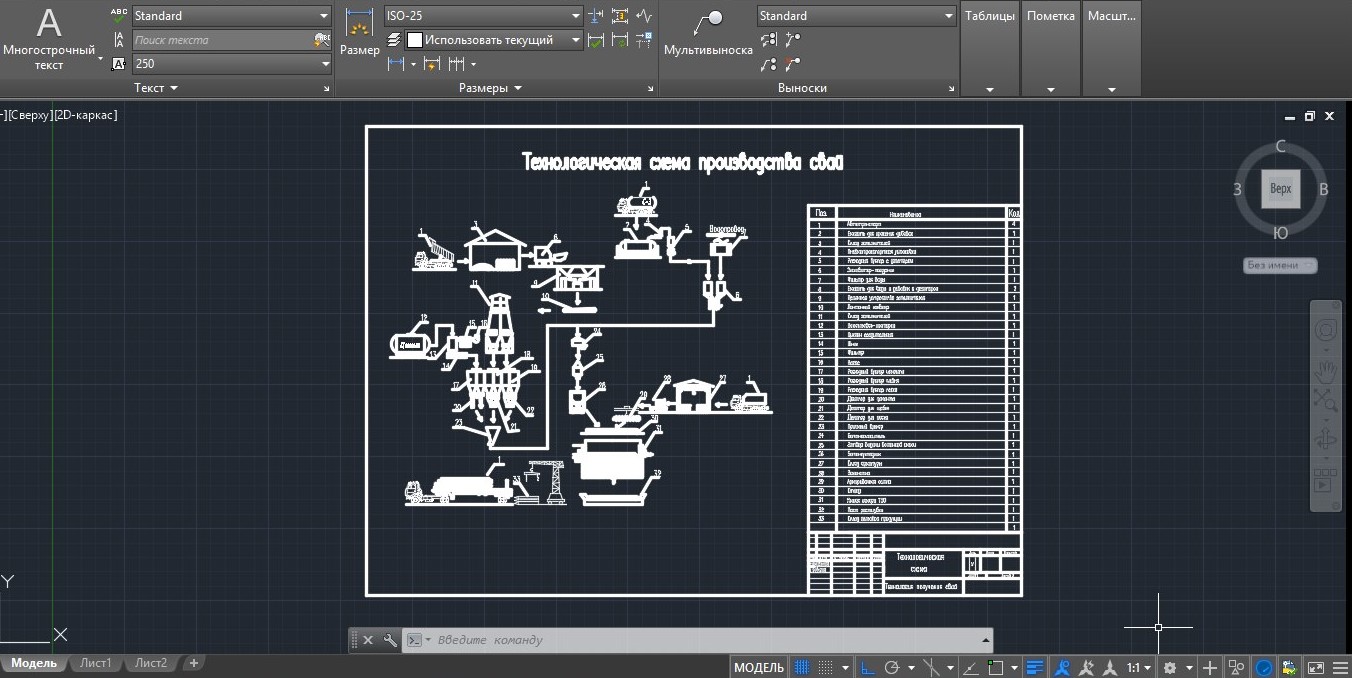
Task: Toggle annotation objects visibility
Action: coord(1062,667)
